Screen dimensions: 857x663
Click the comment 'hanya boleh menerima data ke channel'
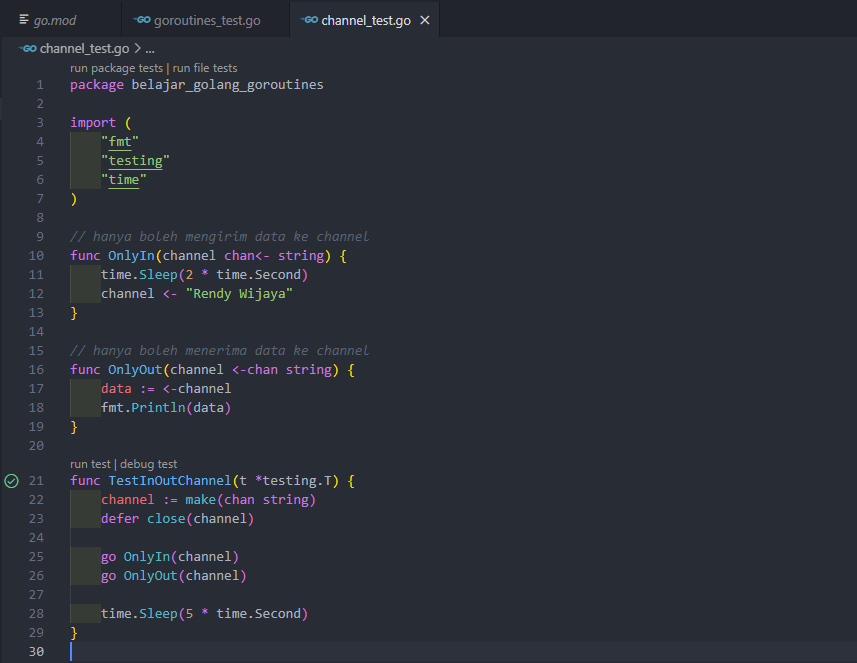(x=219, y=351)
